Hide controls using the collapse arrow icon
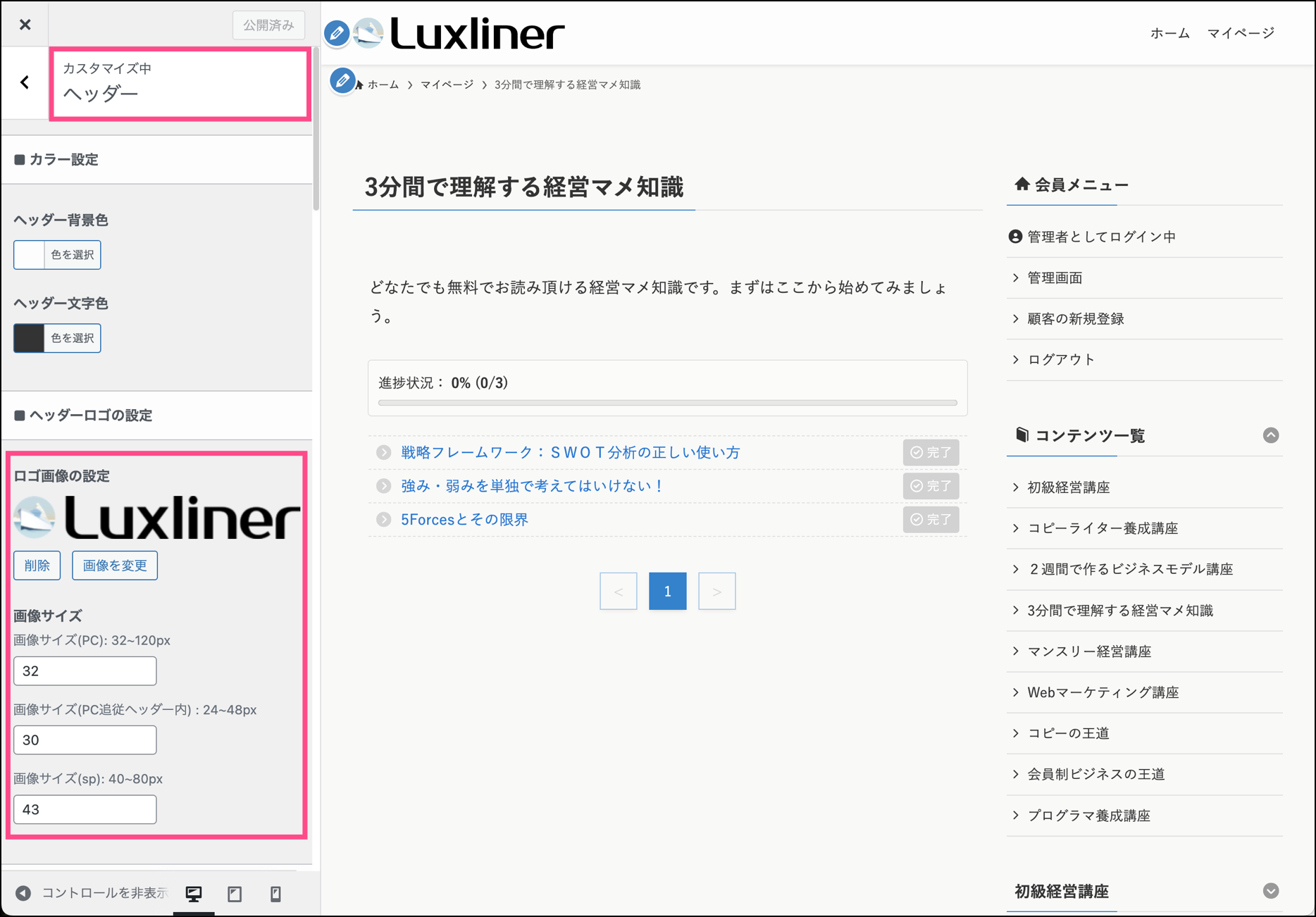Screen dimensions: 1316x917 coord(23,893)
